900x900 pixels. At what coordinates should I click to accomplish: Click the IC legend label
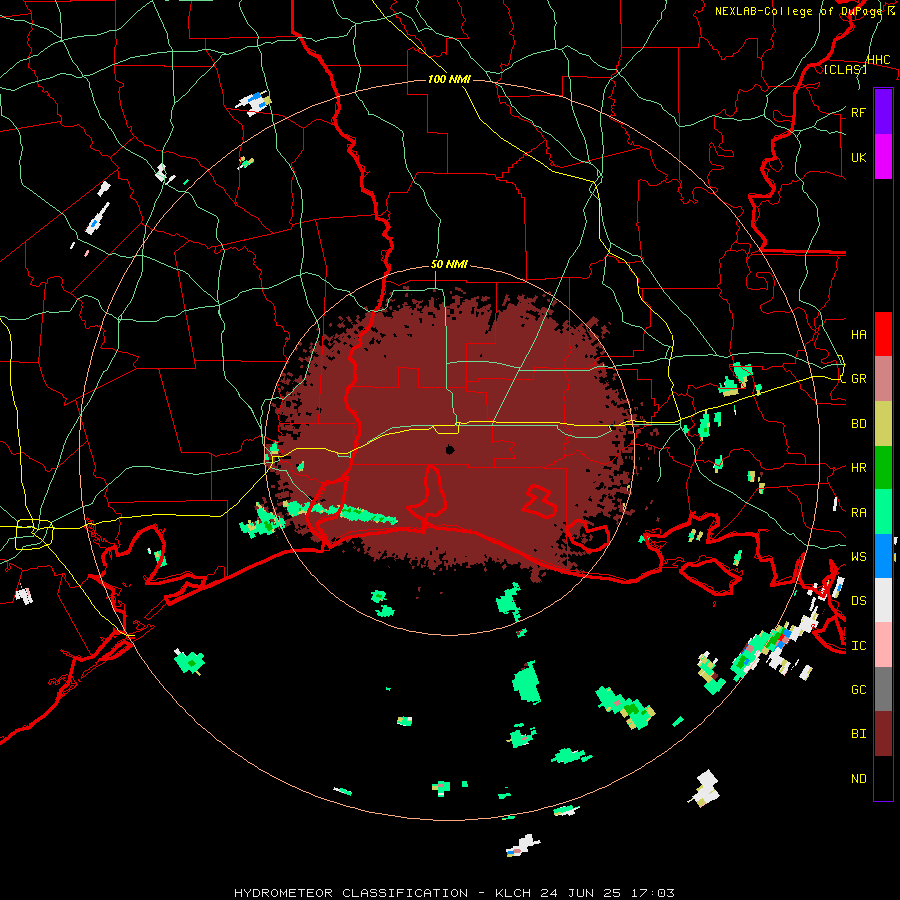[858, 646]
